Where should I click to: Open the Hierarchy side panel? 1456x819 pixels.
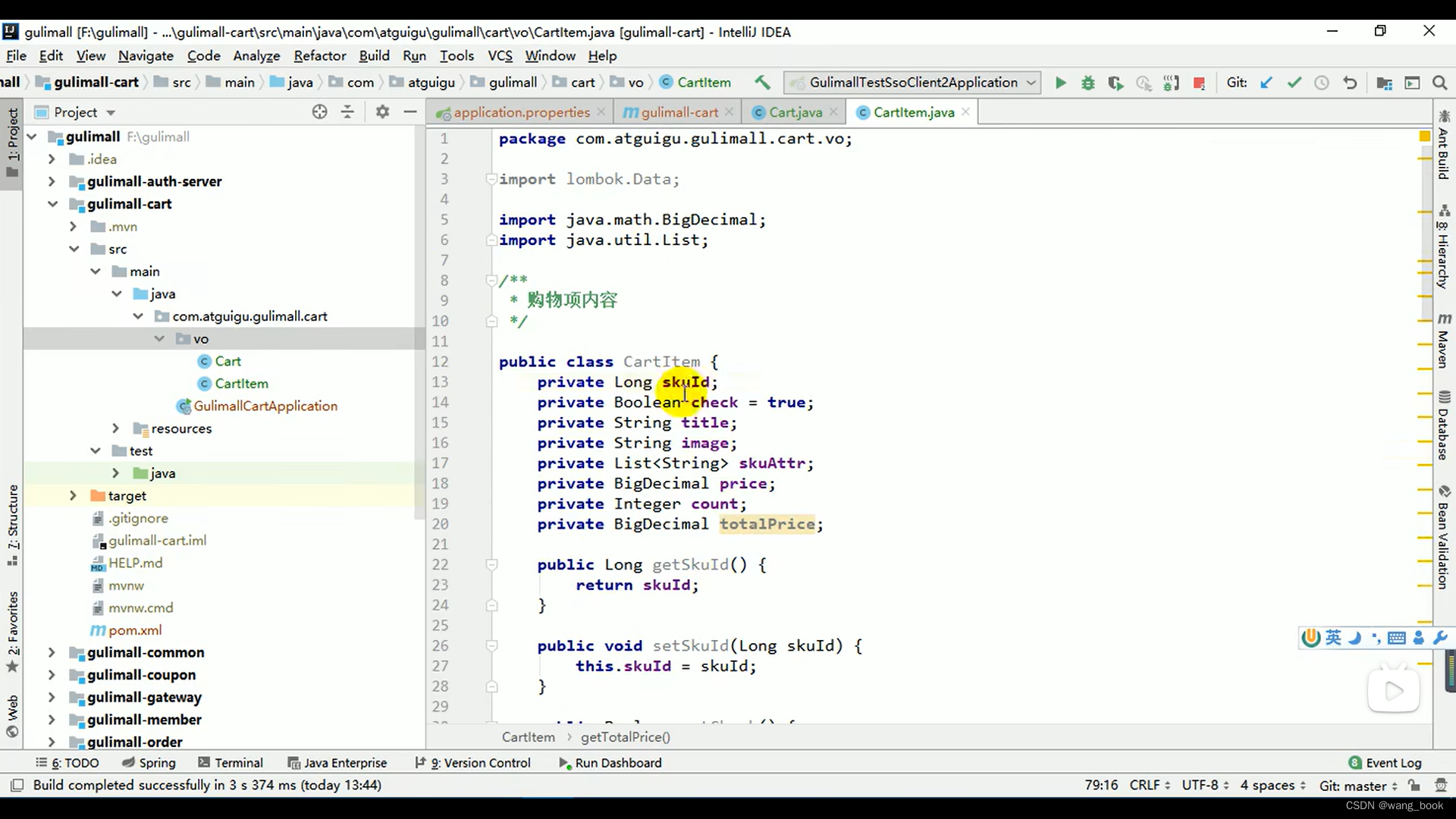pos(1444,246)
